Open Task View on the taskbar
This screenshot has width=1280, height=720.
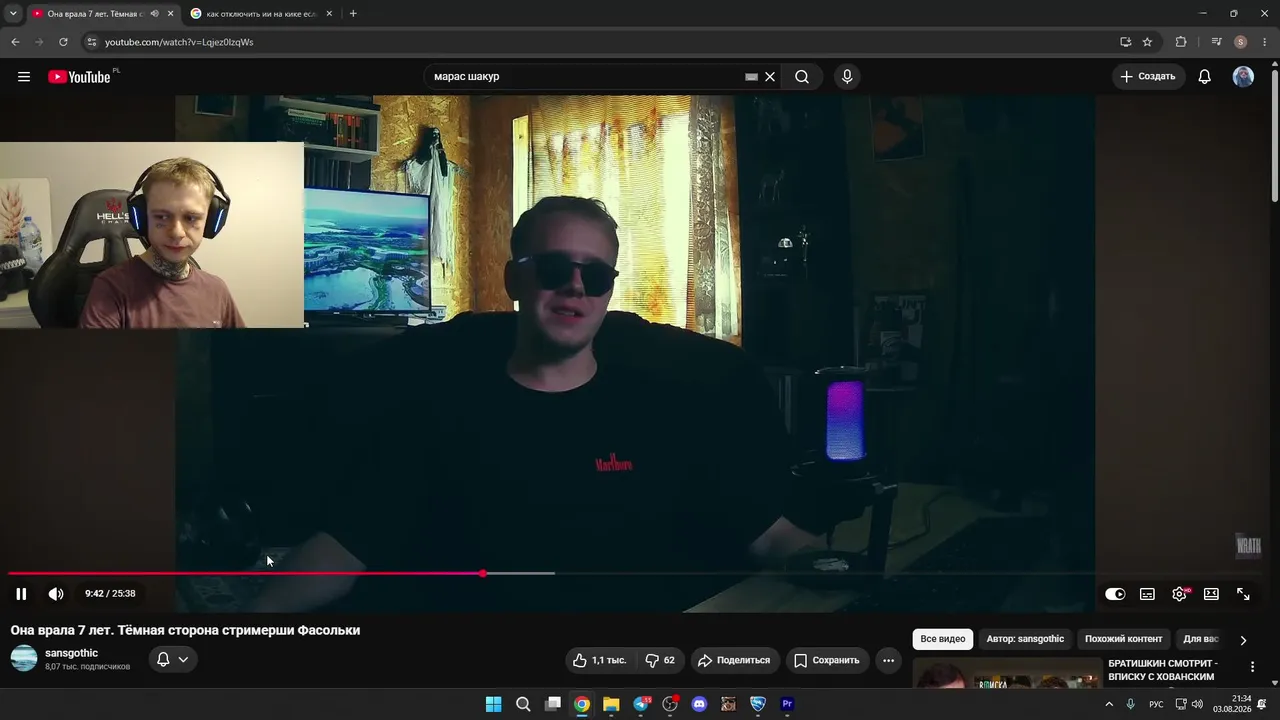(552, 704)
